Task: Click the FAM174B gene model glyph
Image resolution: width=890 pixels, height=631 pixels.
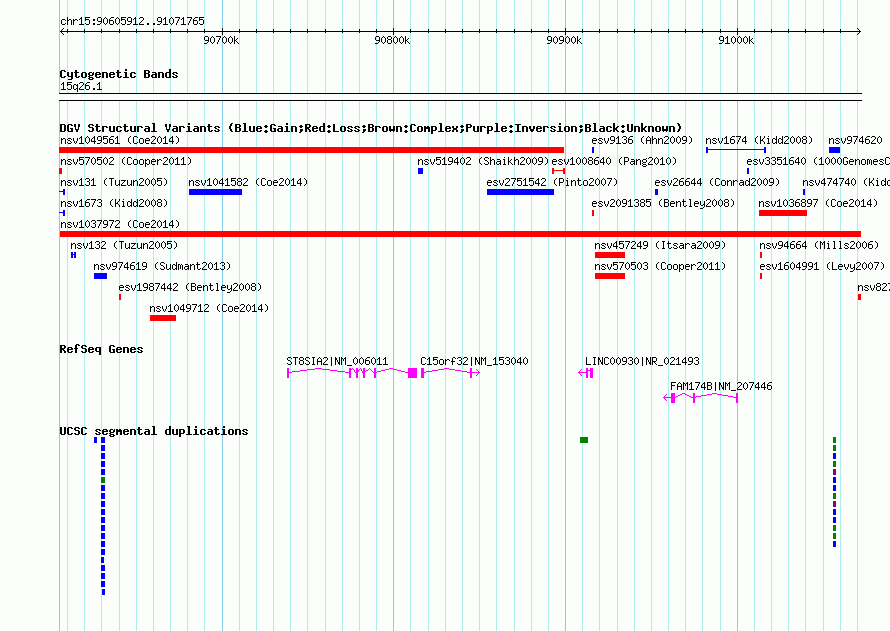Action: tap(700, 398)
